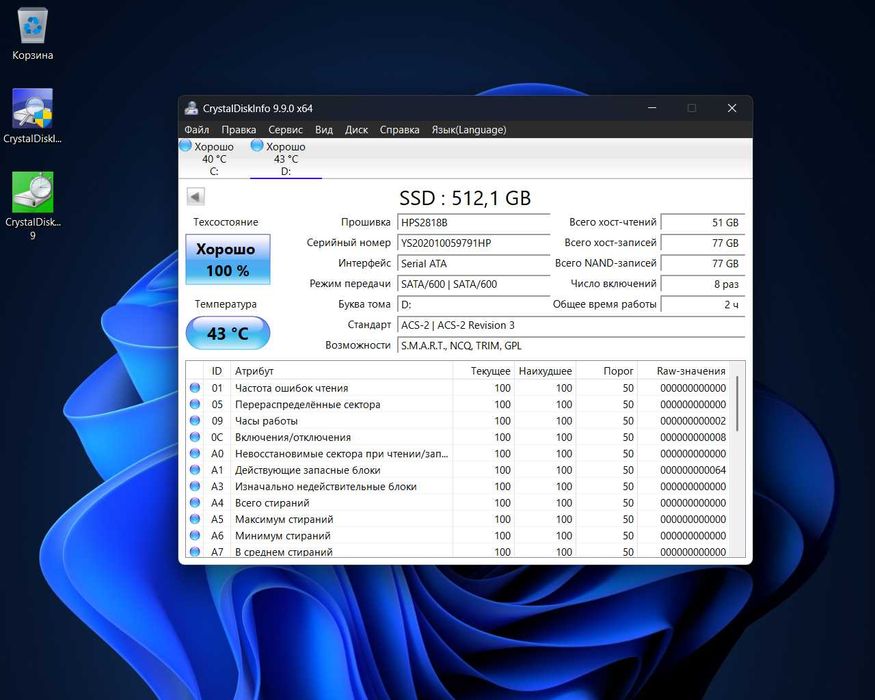Select the Всего стираний row
Viewport: 875px width, 700px height.
(458, 503)
